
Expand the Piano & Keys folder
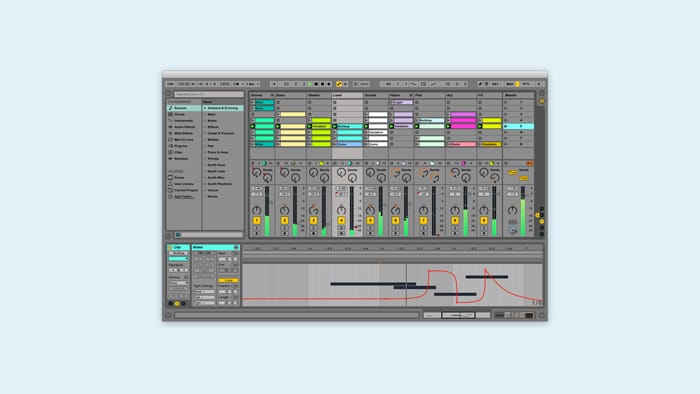(x=205, y=152)
